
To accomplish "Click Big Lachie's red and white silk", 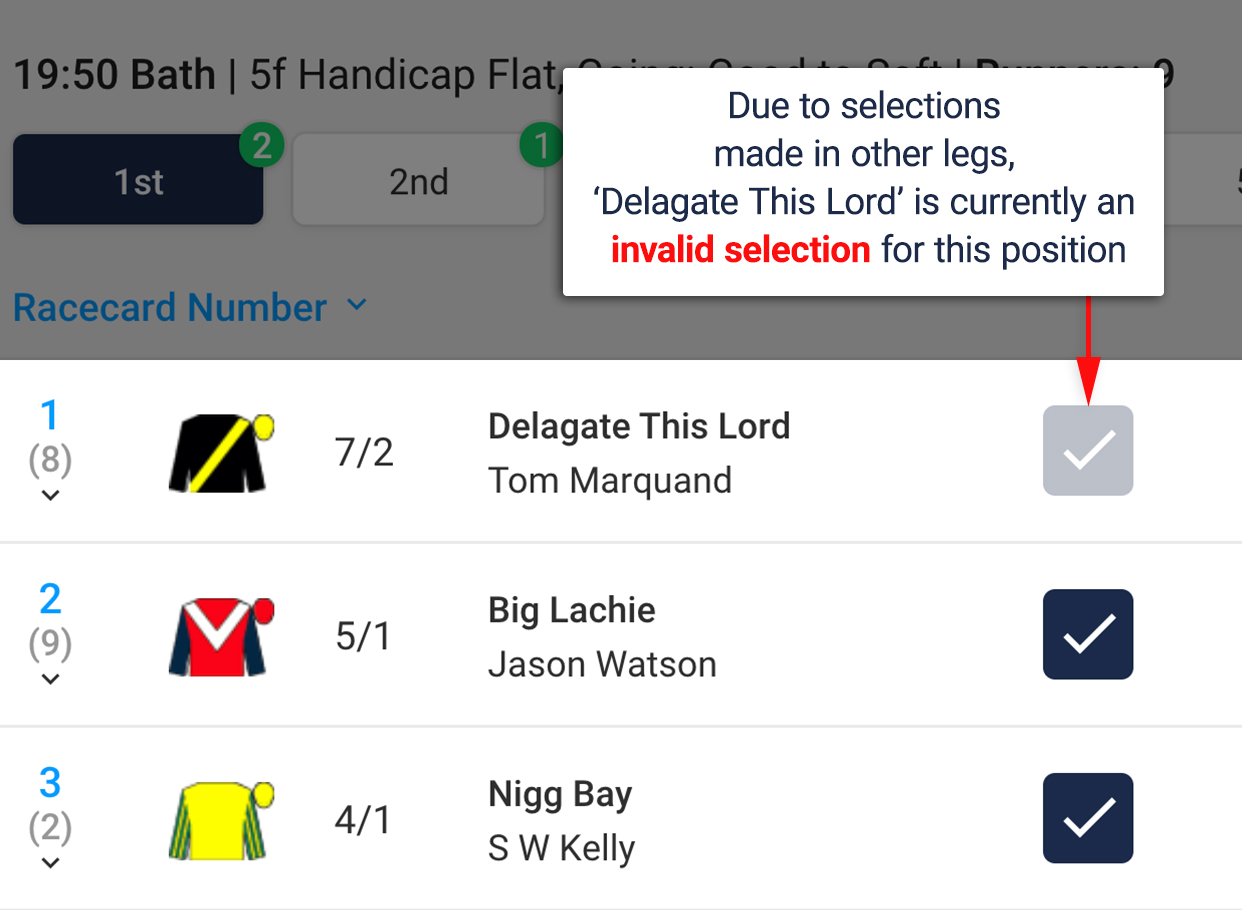I will [x=220, y=637].
